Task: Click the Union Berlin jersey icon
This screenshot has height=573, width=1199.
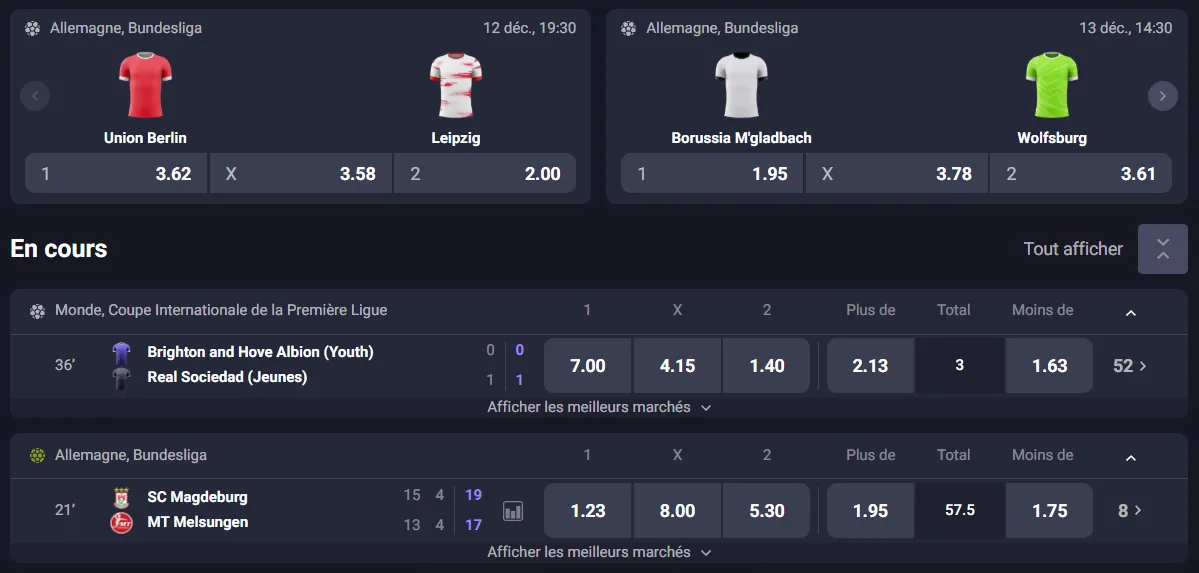Action: [145, 85]
